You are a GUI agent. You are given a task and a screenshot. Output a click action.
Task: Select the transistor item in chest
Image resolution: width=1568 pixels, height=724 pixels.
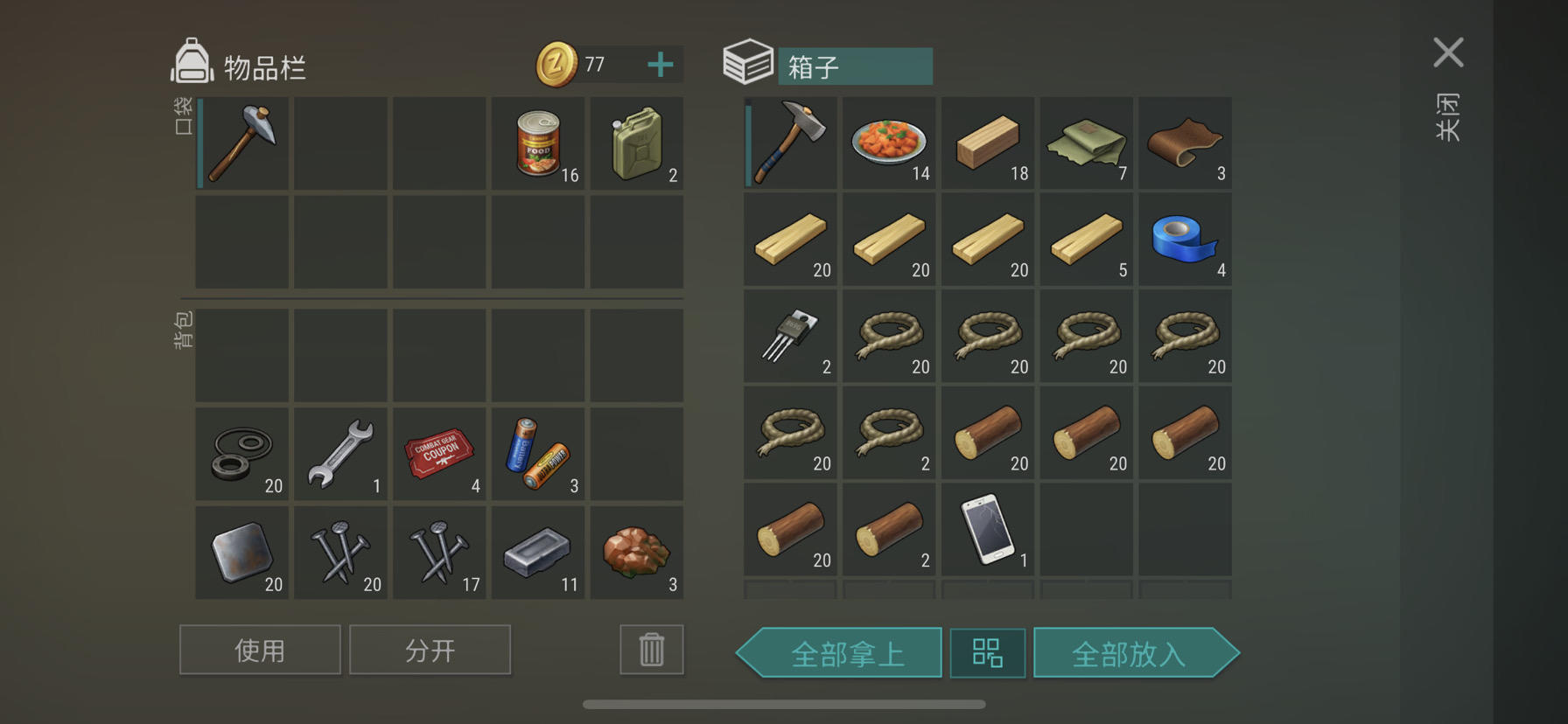coord(790,336)
